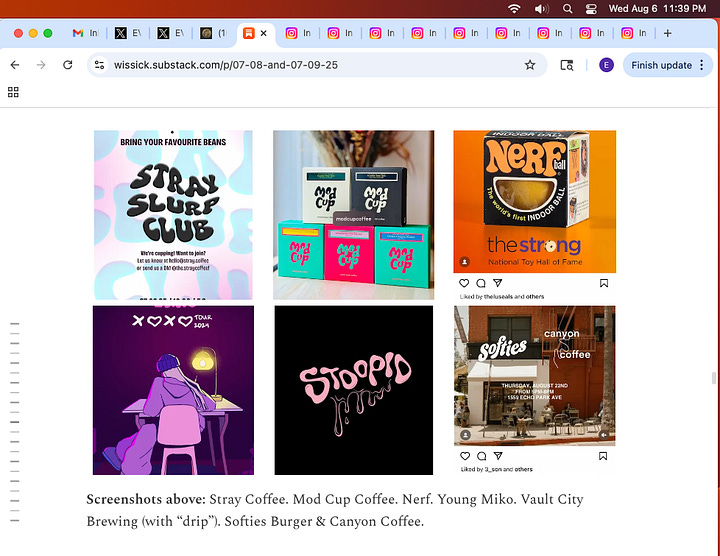Open the Softies Canyon Coffee image
720x556 pixels.
tap(534, 376)
